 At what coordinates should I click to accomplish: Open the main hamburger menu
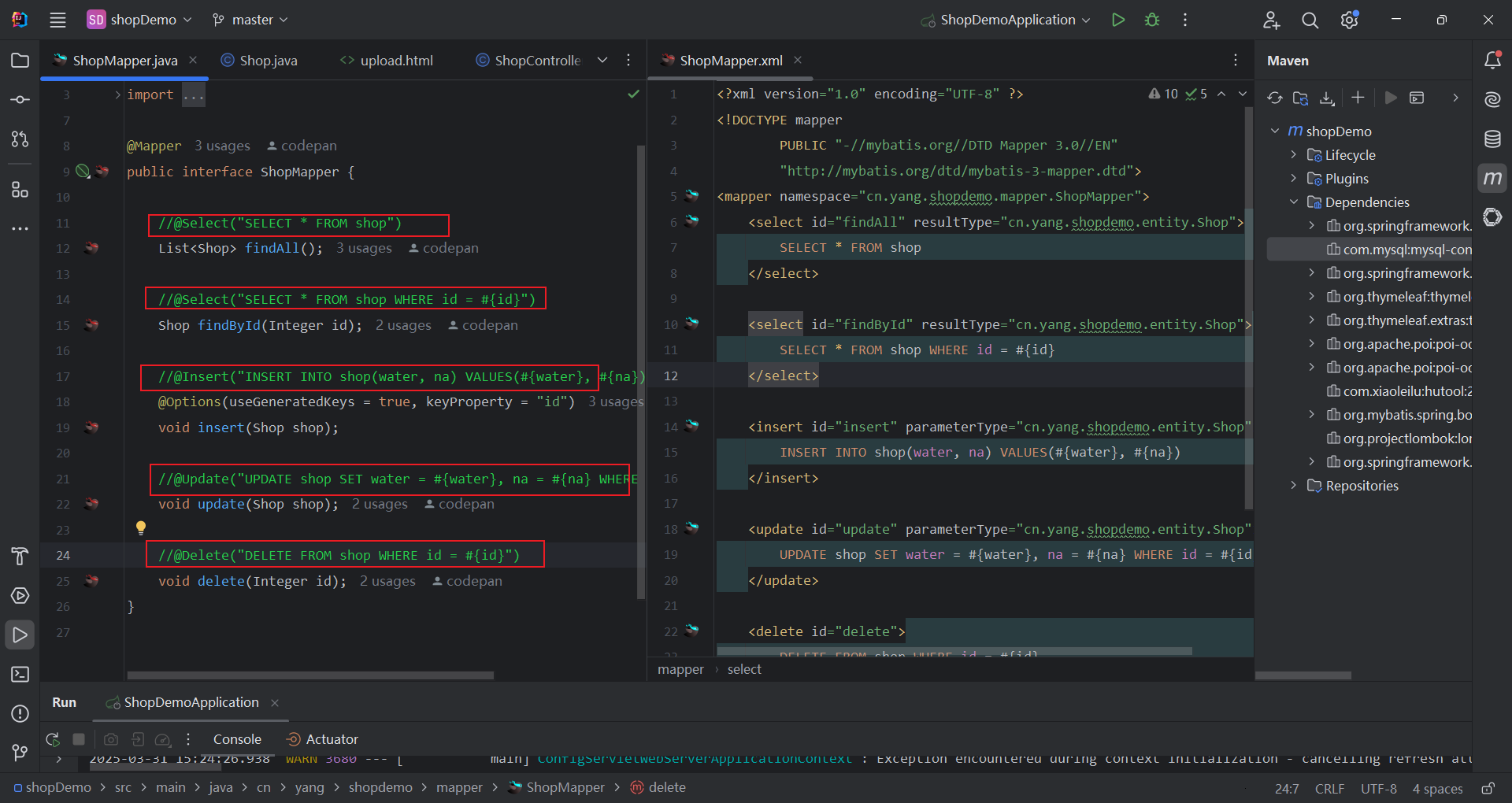pyautogui.click(x=57, y=20)
